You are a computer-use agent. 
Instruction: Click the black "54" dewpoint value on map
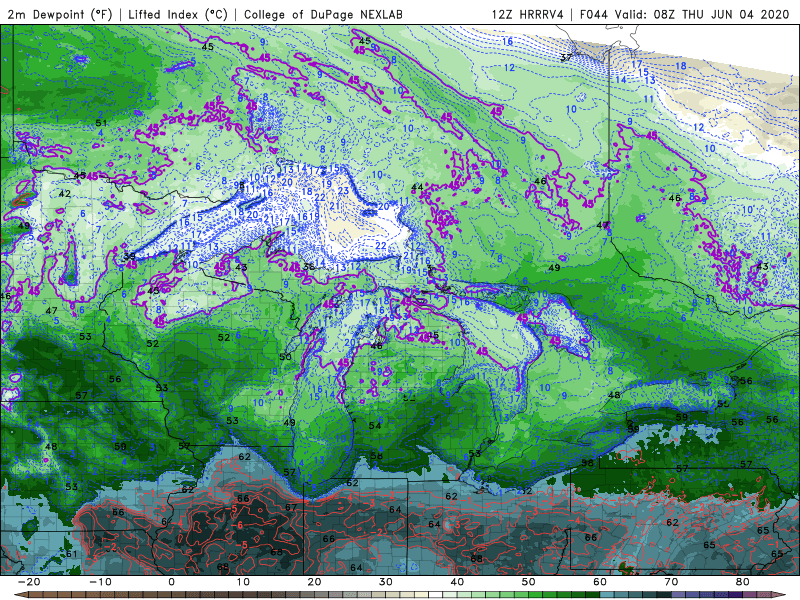374,426
